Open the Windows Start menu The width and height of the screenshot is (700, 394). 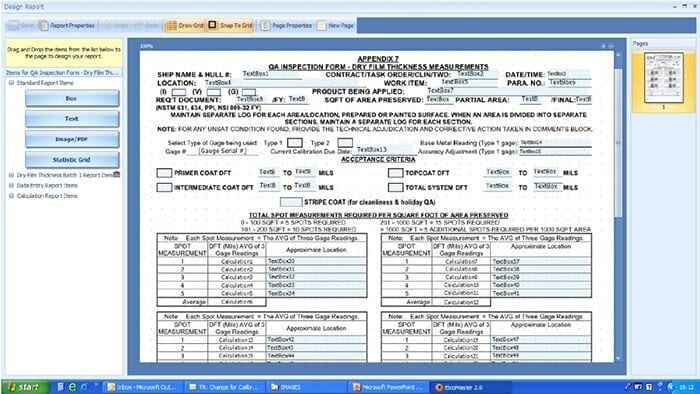[26, 387]
